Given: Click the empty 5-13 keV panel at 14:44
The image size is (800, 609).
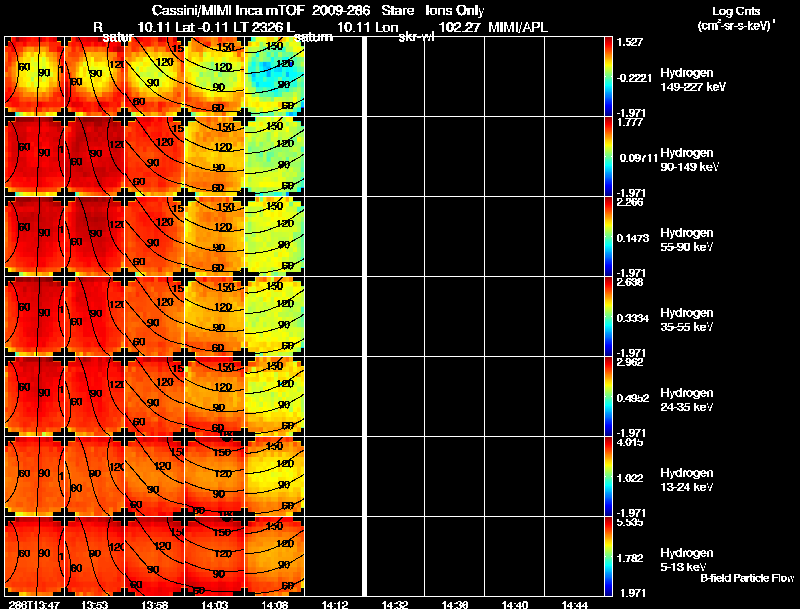Looking at the screenshot, I should 574,556.
